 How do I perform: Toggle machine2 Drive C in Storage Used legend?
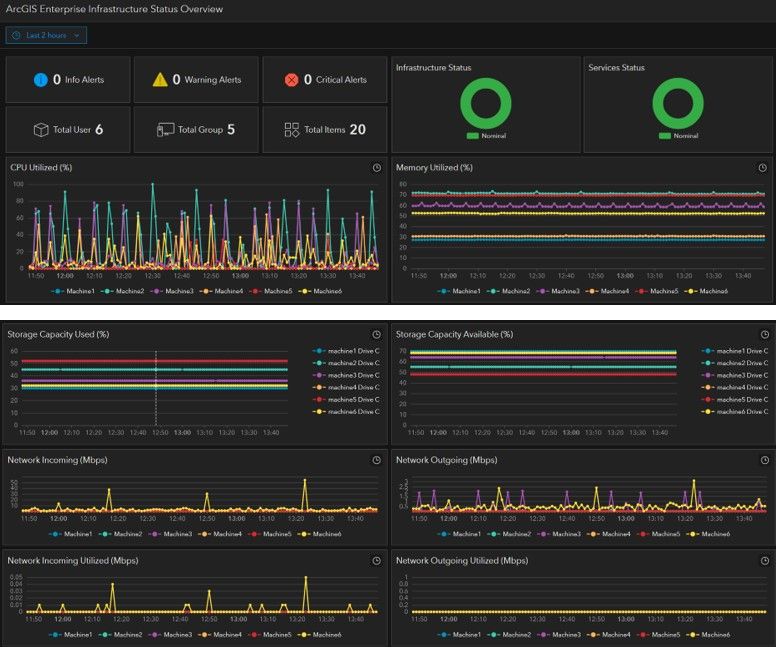[346, 363]
